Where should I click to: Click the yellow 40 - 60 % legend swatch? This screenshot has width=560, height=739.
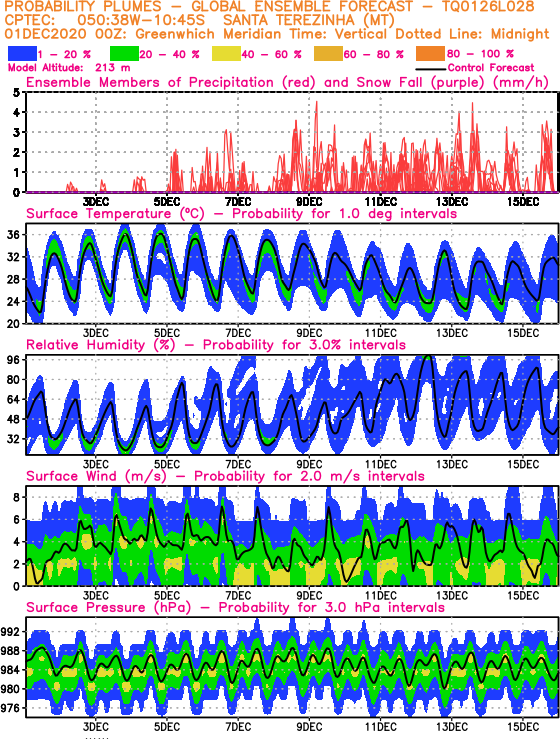point(226,54)
